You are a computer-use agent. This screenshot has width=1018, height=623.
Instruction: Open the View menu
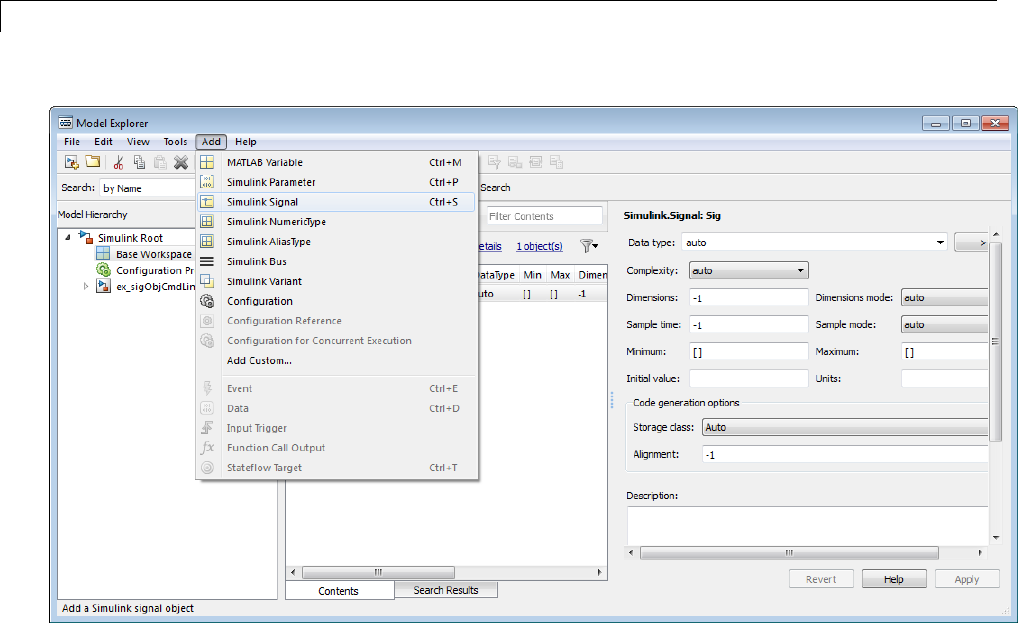click(x=138, y=141)
